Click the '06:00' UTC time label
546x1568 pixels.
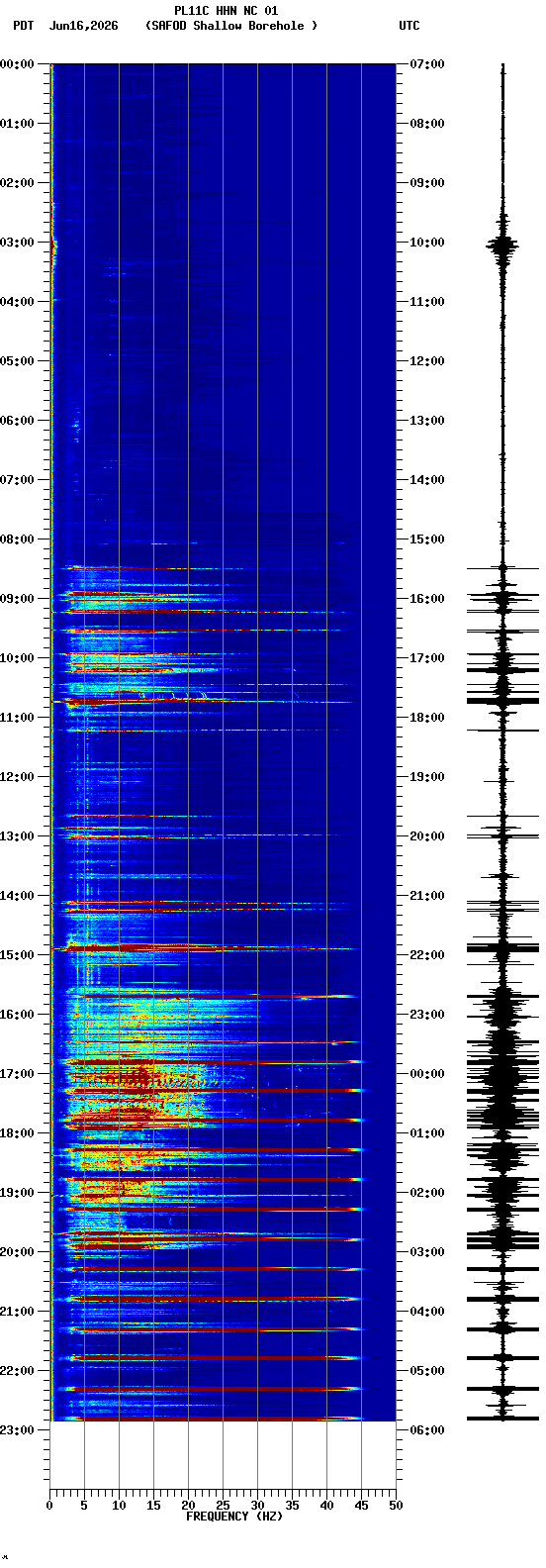[x=427, y=1430]
